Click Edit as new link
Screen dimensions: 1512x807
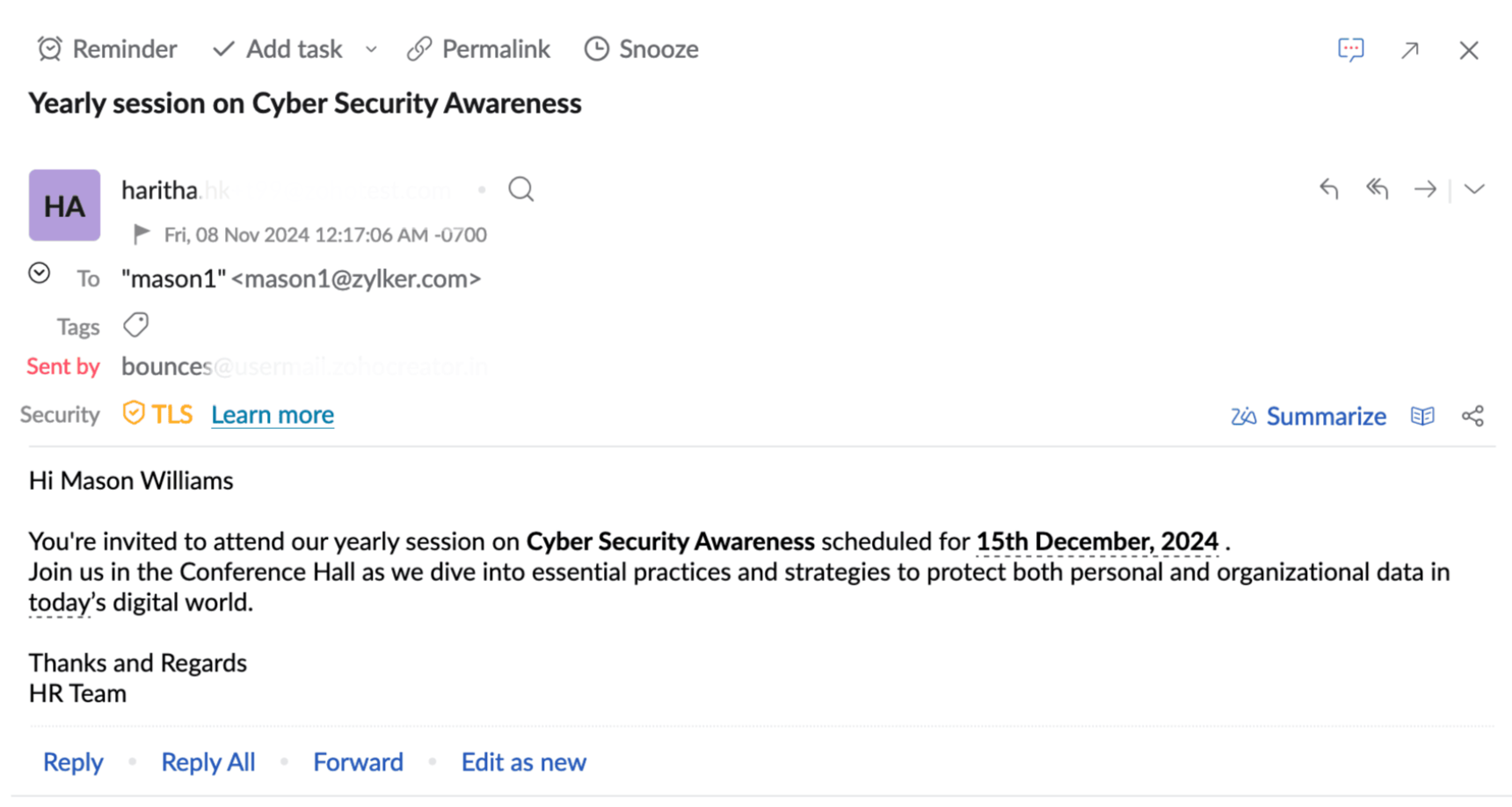[524, 762]
